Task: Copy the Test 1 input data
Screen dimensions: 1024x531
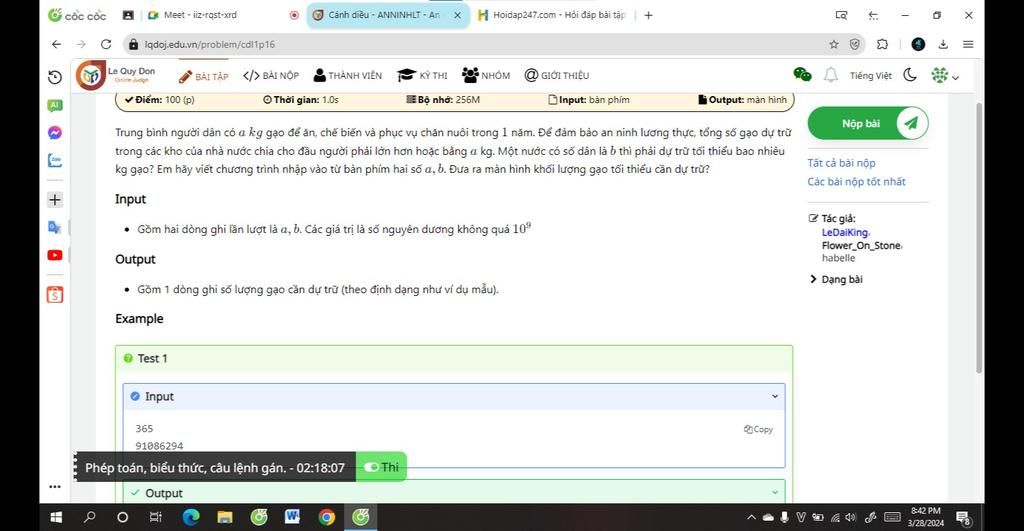Action: click(758, 429)
